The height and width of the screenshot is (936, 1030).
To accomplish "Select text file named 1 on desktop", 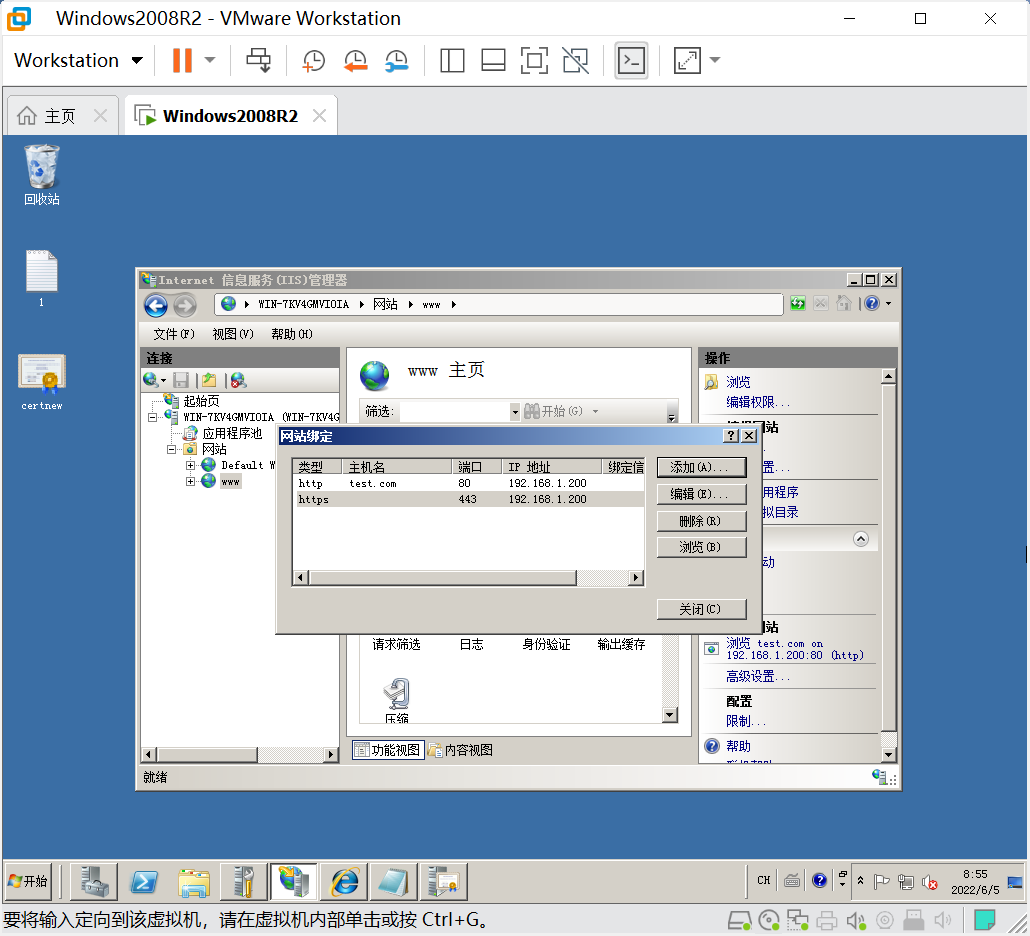I will coord(41,279).
